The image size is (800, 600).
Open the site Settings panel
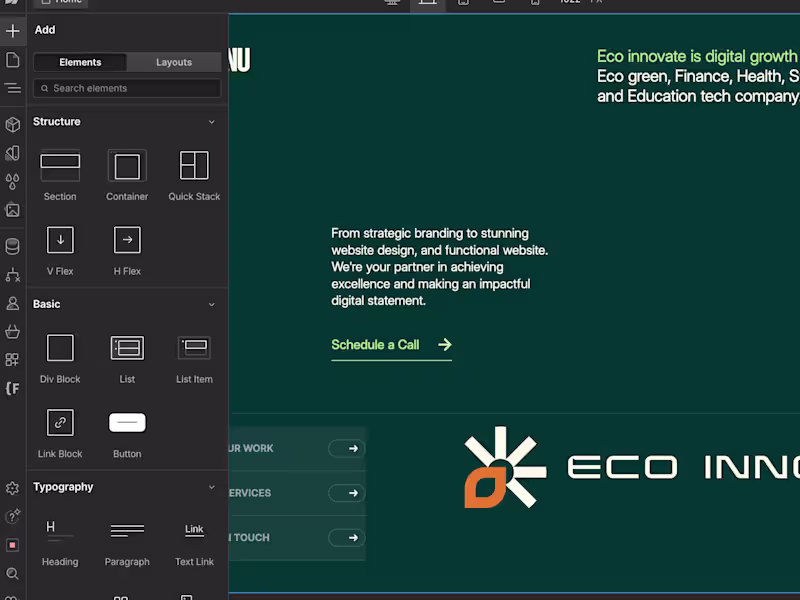(13, 489)
